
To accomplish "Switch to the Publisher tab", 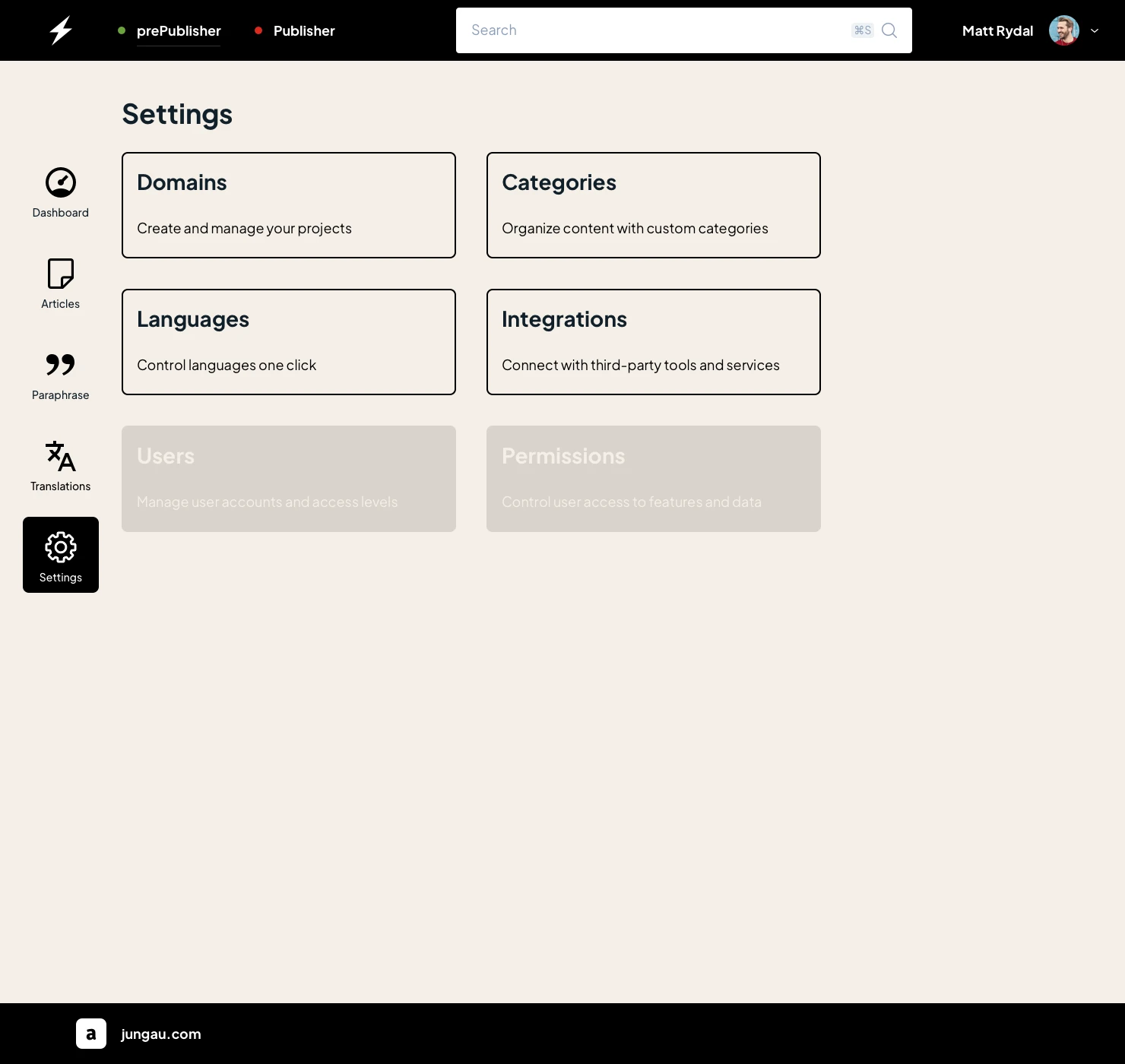I will tap(304, 30).
